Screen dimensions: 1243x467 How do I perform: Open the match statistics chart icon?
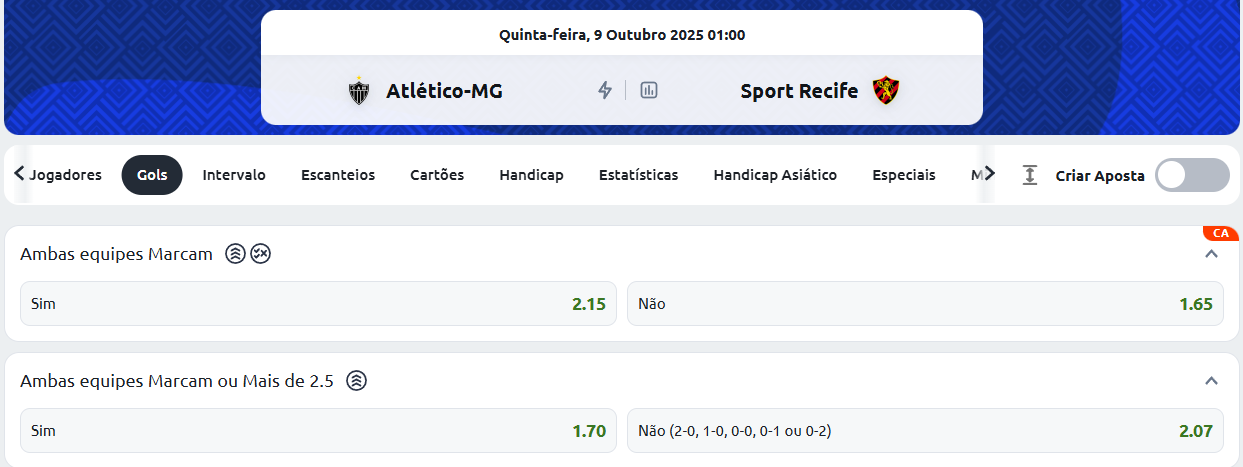(x=649, y=91)
